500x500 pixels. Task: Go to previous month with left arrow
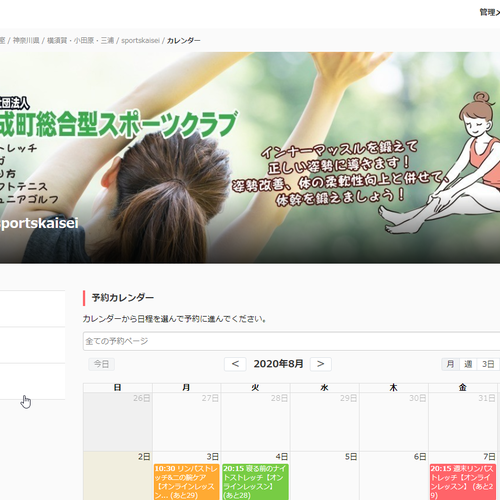coord(235,364)
